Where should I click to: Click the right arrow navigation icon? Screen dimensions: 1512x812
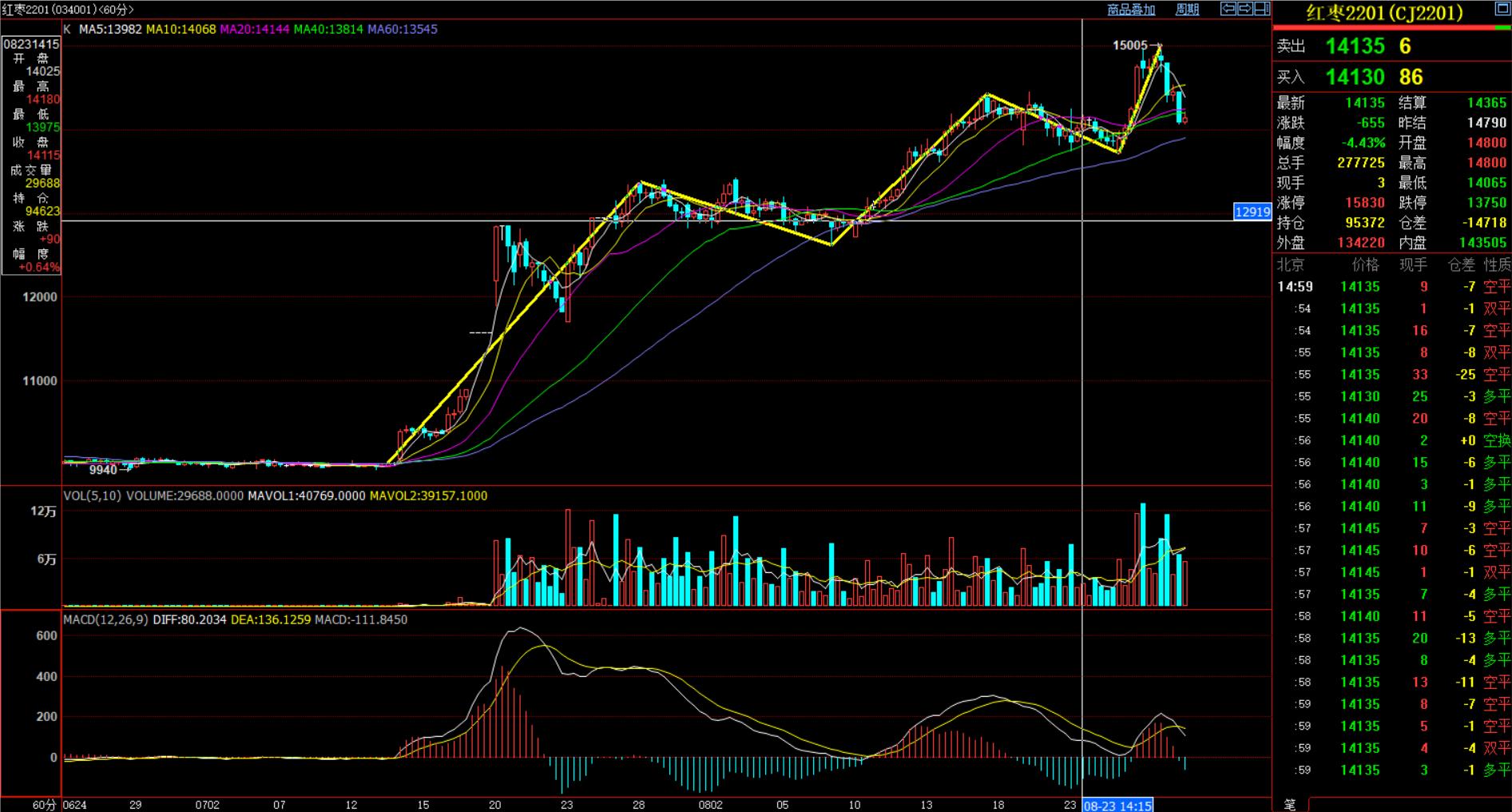pyautogui.click(x=1245, y=9)
